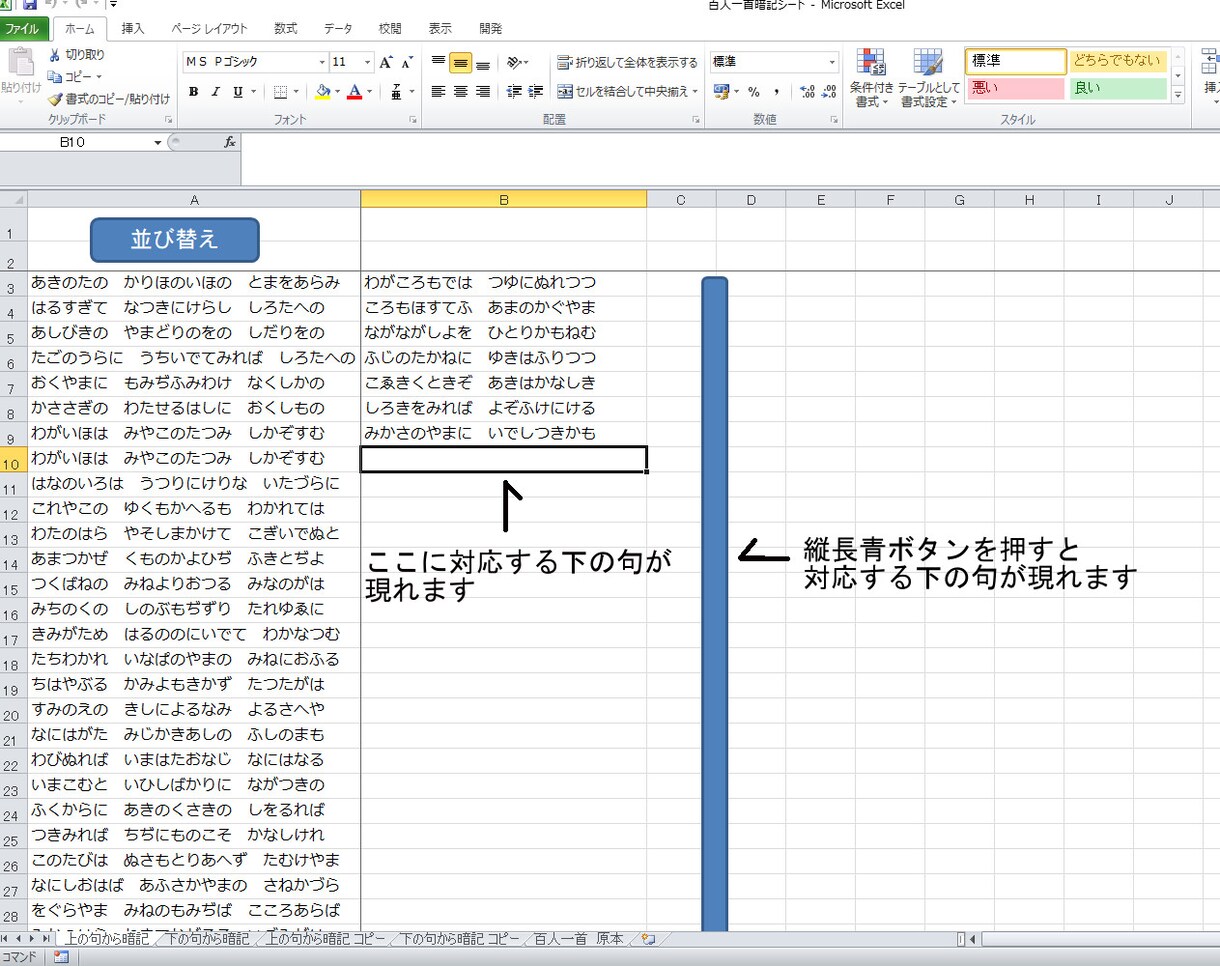
Task: Increase font size with the large A icon
Action: click(x=387, y=62)
